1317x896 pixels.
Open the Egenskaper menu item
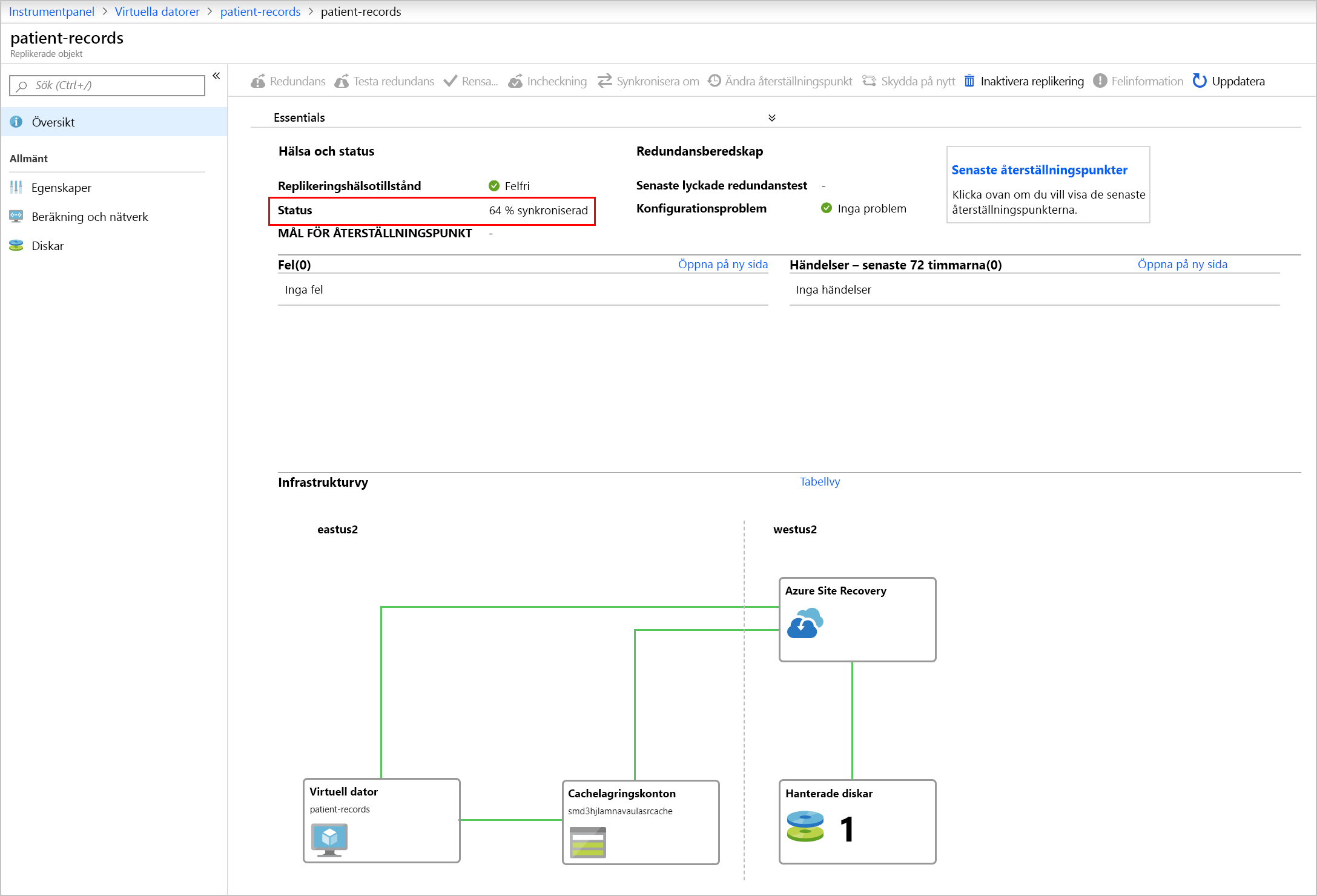pos(114,187)
